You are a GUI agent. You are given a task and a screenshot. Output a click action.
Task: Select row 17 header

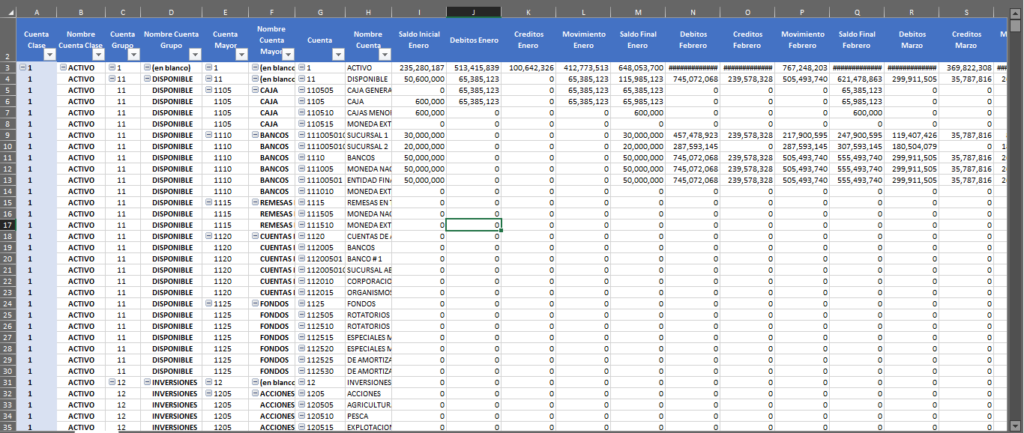point(8,225)
